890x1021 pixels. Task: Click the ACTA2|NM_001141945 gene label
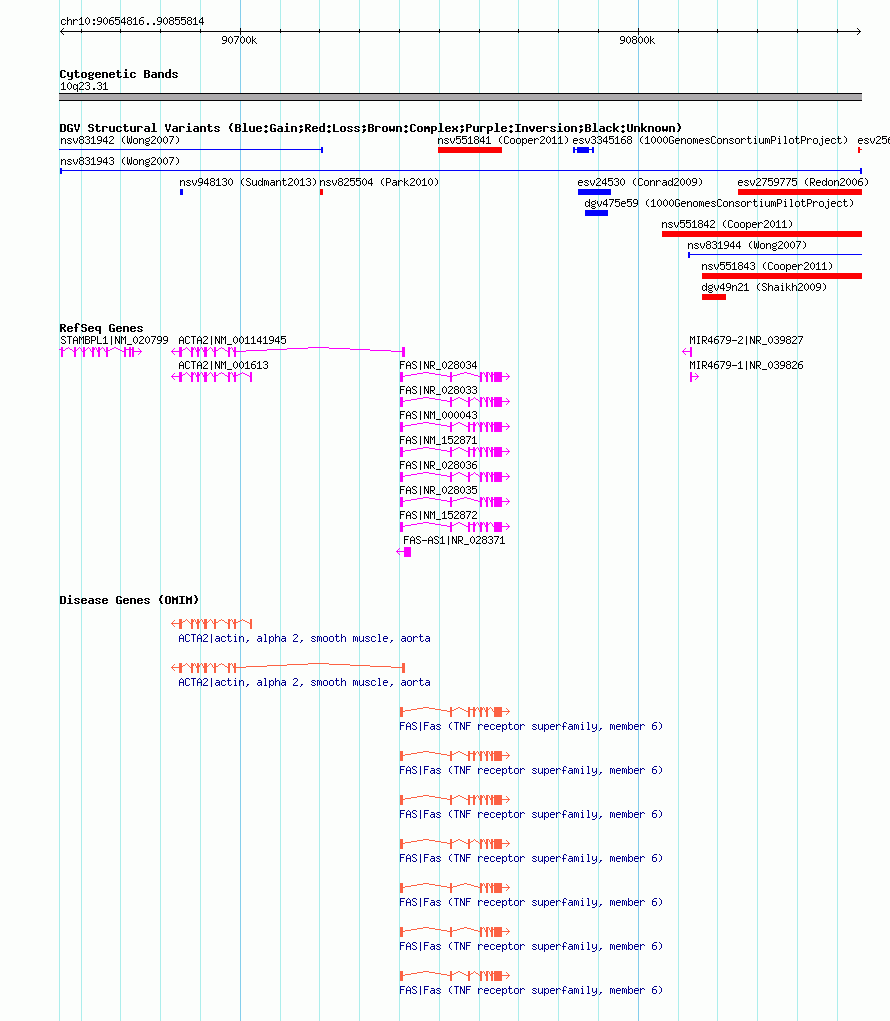tap(232, 340)
